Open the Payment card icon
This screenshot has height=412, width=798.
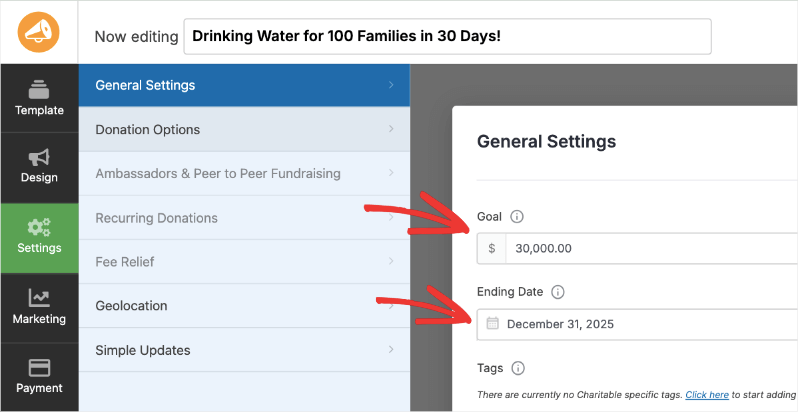tap(39, 367)
